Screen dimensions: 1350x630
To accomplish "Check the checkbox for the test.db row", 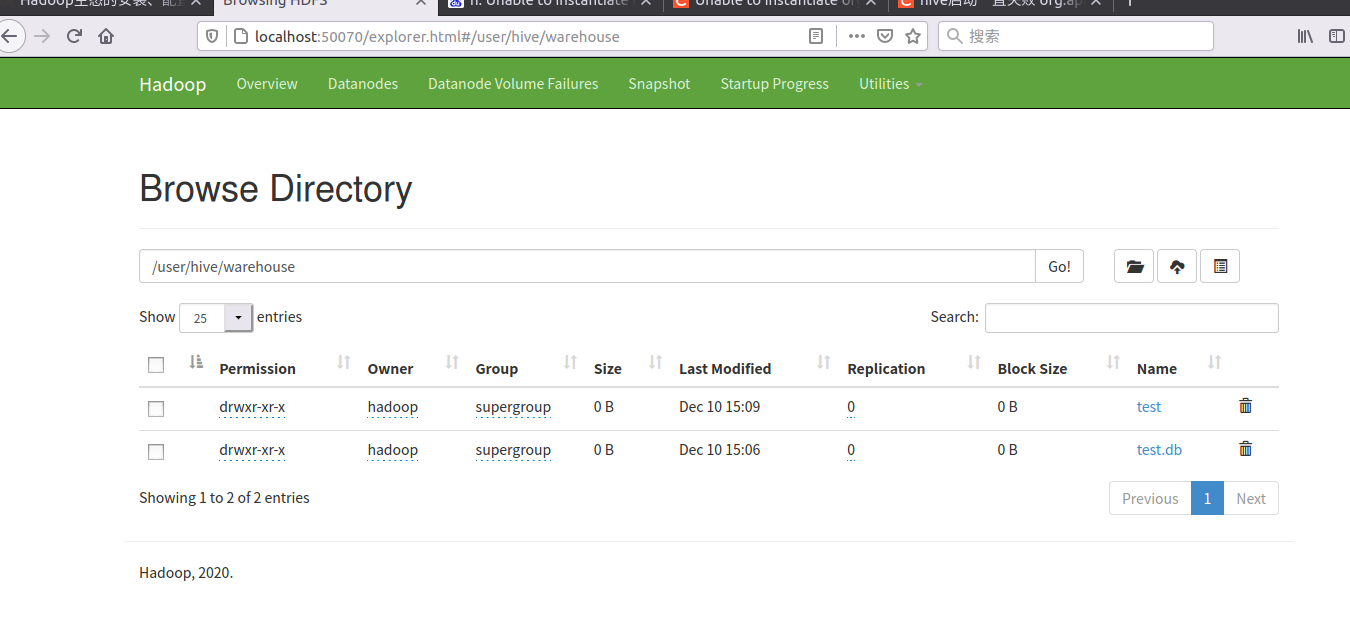I will pos(156,451).
